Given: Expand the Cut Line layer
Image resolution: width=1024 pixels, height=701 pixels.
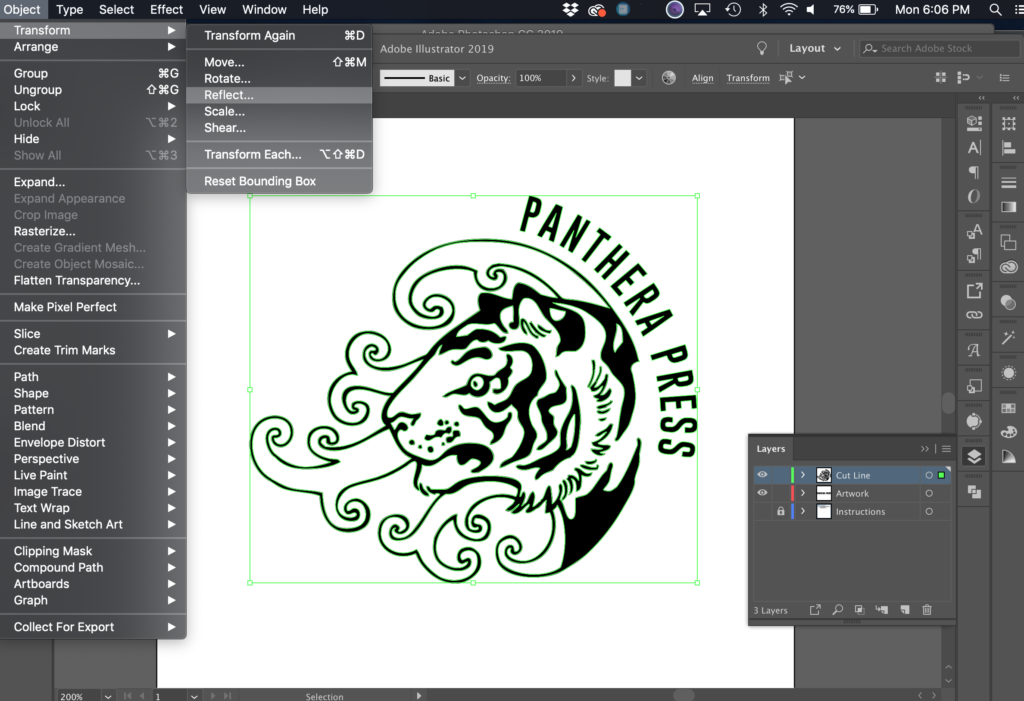Looking at the screenshot, I should coord(803,475).
